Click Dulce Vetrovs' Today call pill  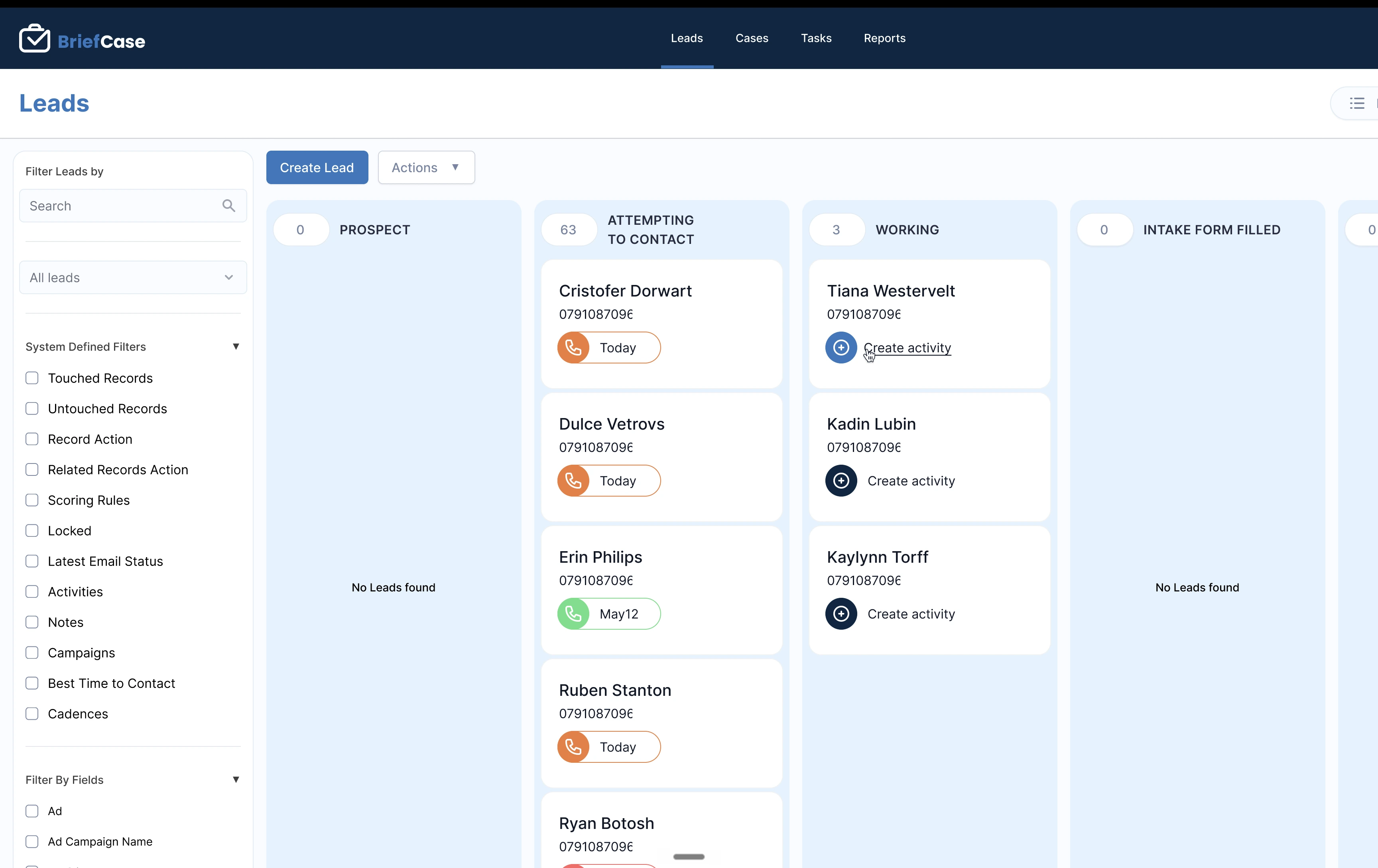tap(609, 481)
